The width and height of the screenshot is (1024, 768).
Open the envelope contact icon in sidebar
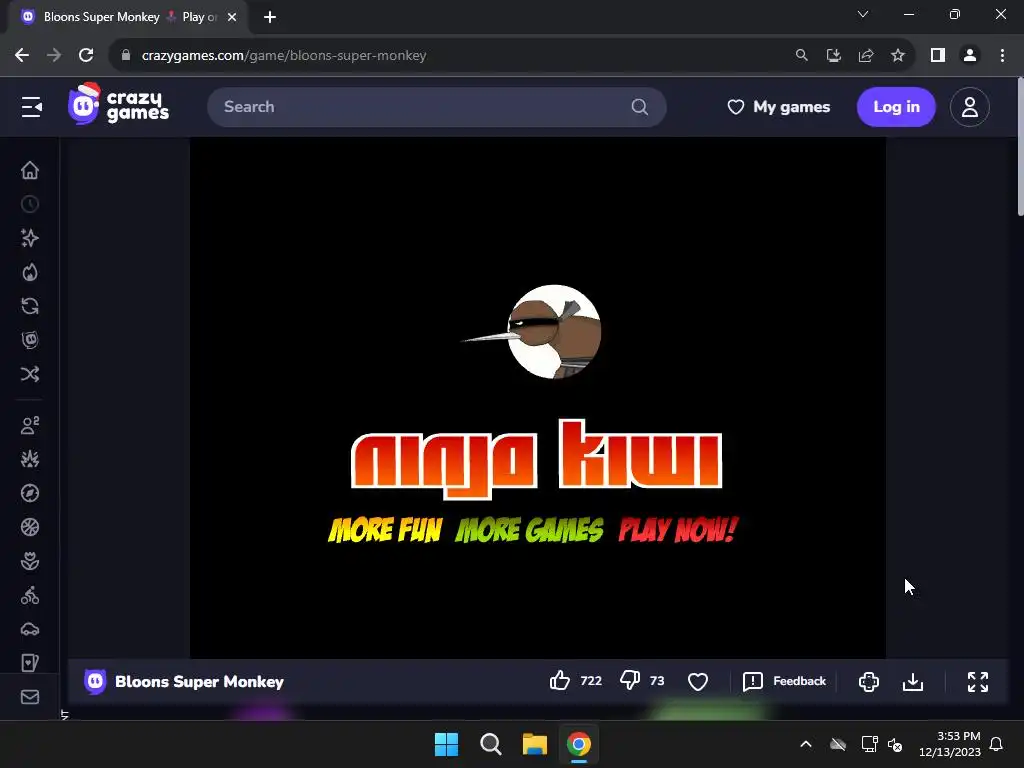click(30, 697)
